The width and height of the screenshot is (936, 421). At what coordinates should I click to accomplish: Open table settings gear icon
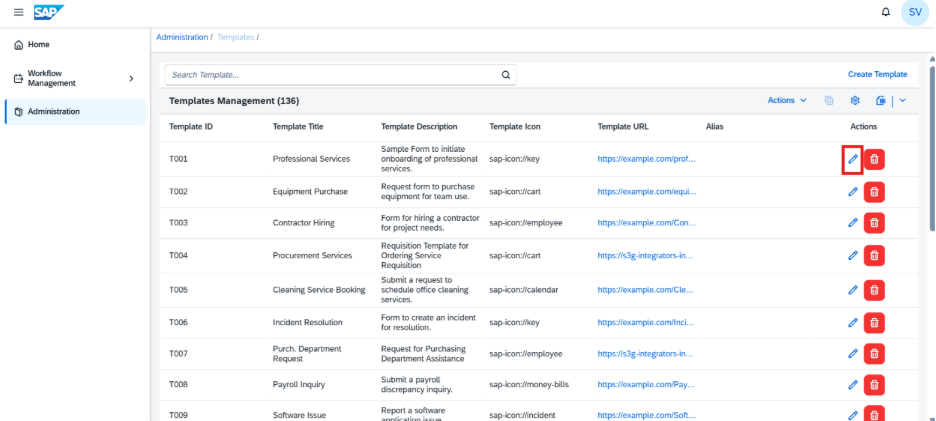coord(855,100)
